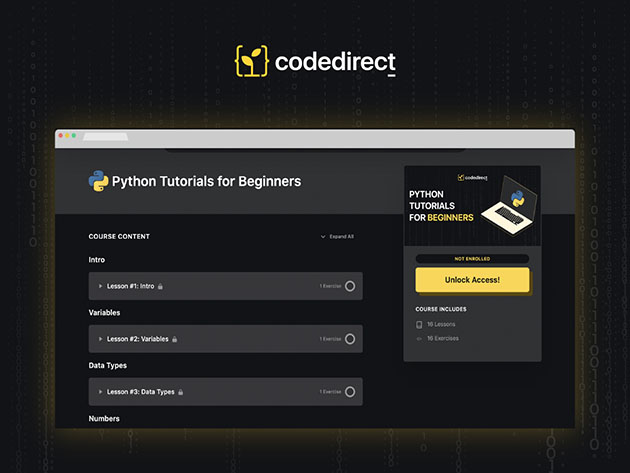Click the Expand All link
This screenshot has height=473, width=630.
342,236
